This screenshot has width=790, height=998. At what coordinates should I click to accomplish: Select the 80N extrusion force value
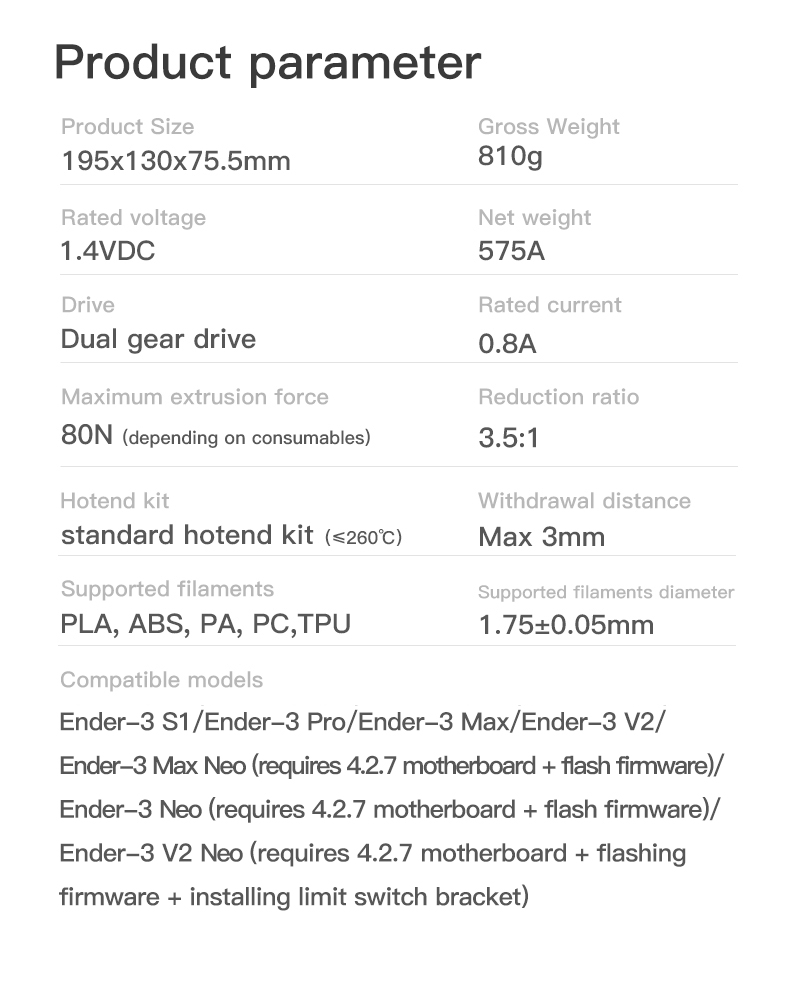(x=87, y=435)
